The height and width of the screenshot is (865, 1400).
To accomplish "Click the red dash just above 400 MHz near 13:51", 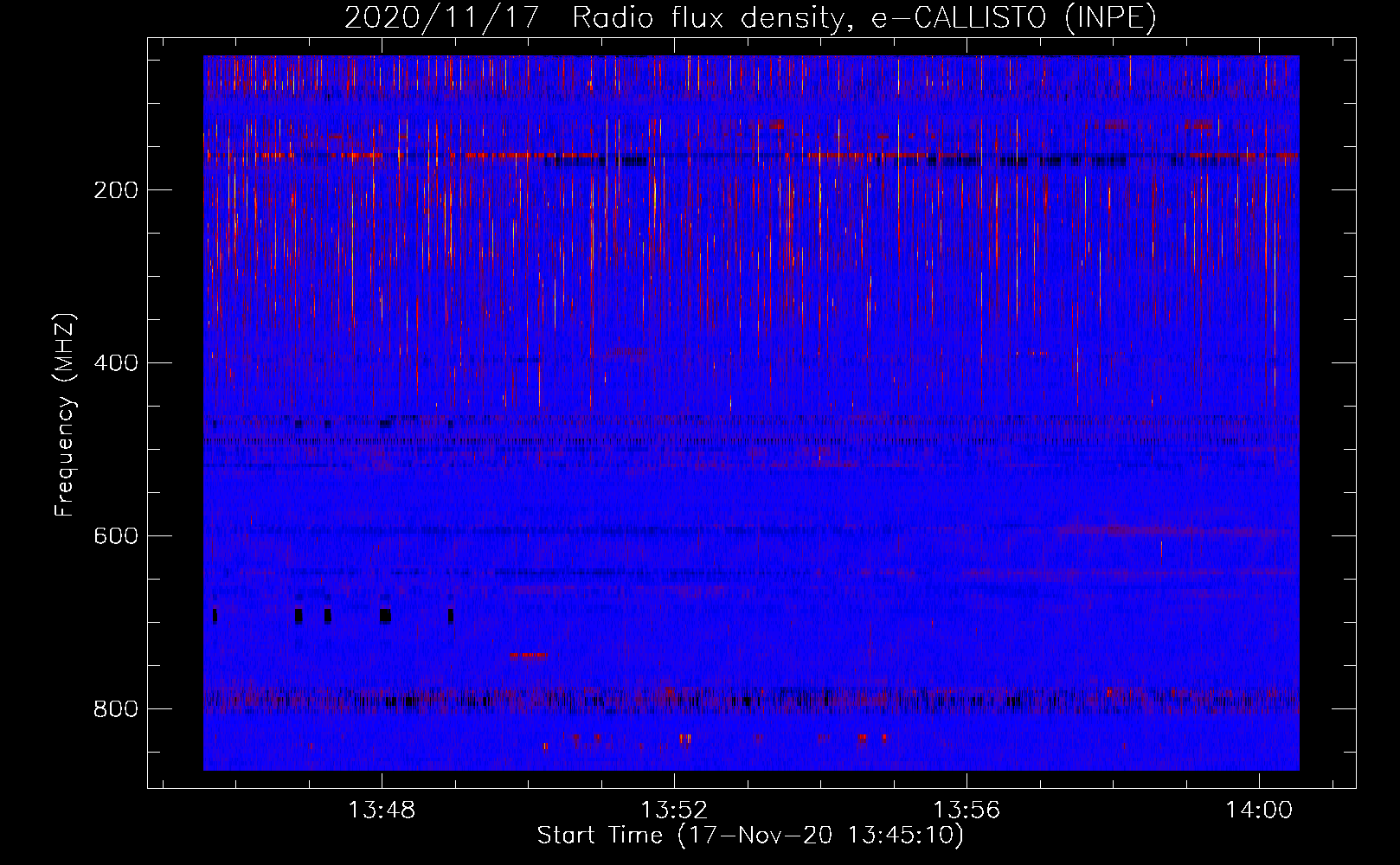I will coord(633,351).
